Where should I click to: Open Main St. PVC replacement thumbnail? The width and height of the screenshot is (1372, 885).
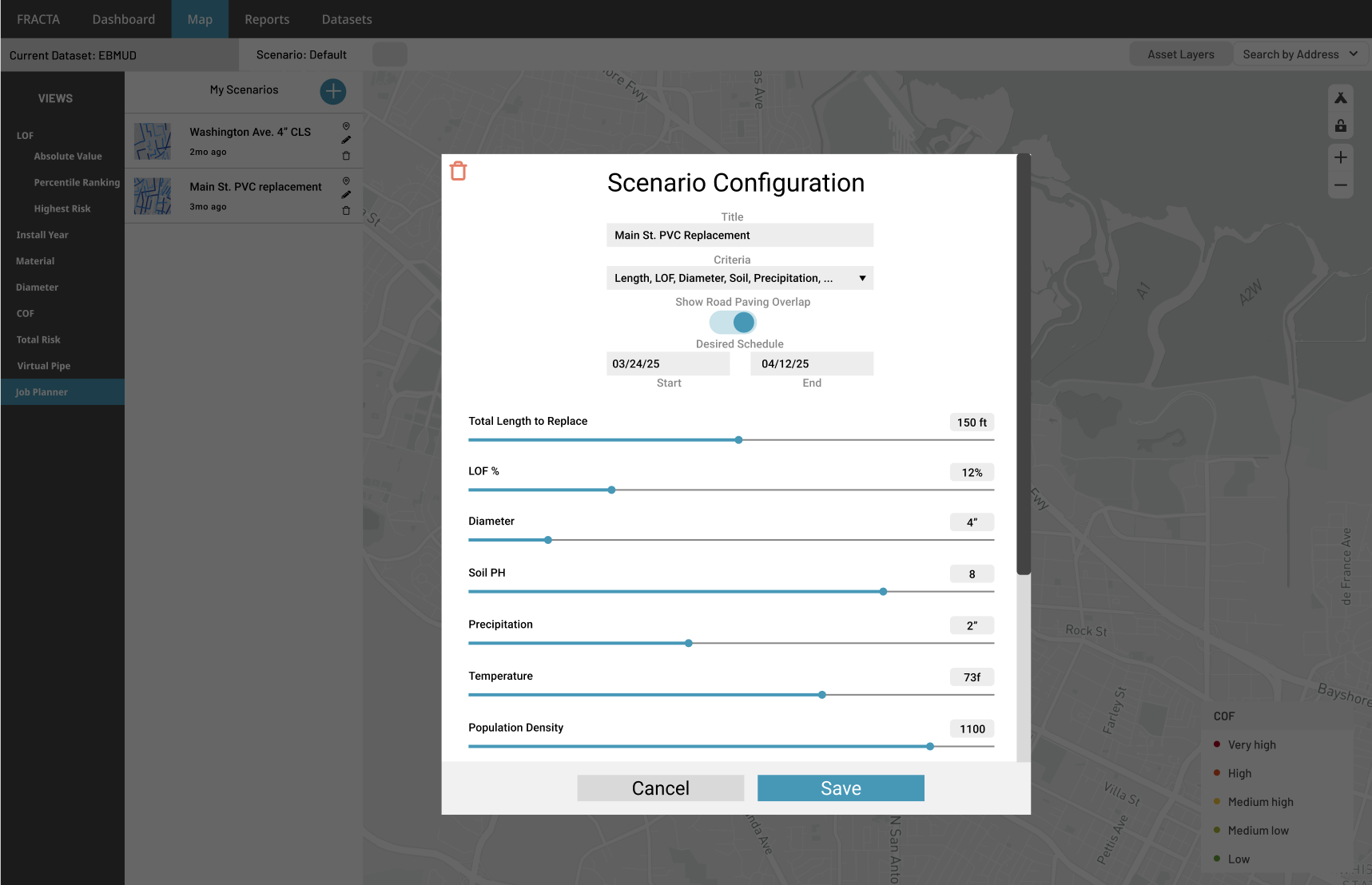(x=153, y=196)
